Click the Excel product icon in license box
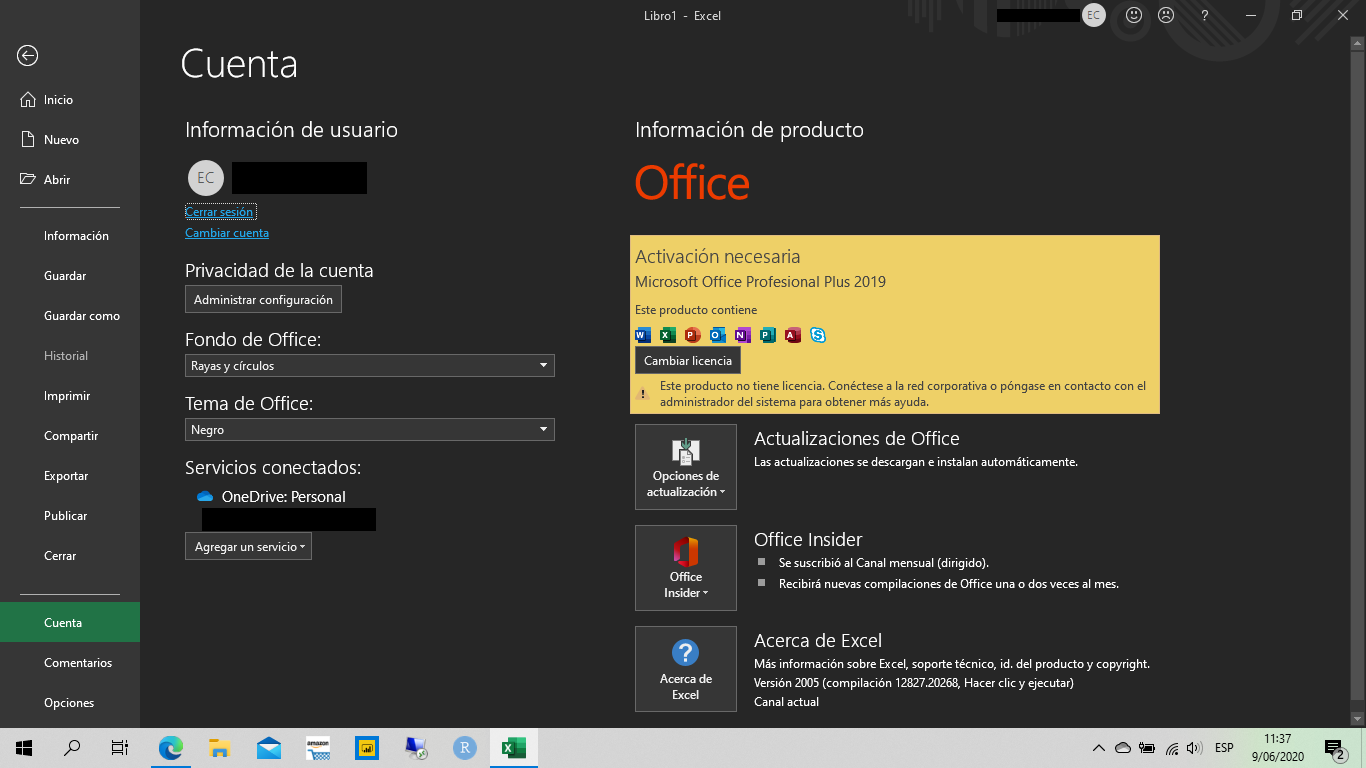 668,335
